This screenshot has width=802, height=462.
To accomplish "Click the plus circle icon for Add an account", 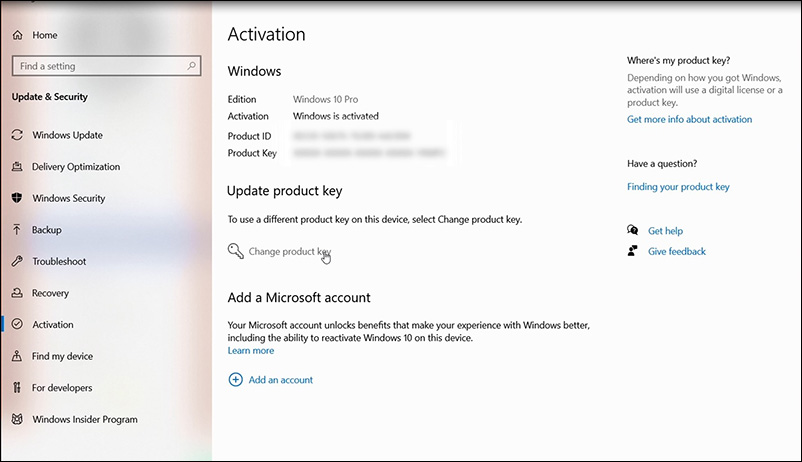I will point(235,380).
